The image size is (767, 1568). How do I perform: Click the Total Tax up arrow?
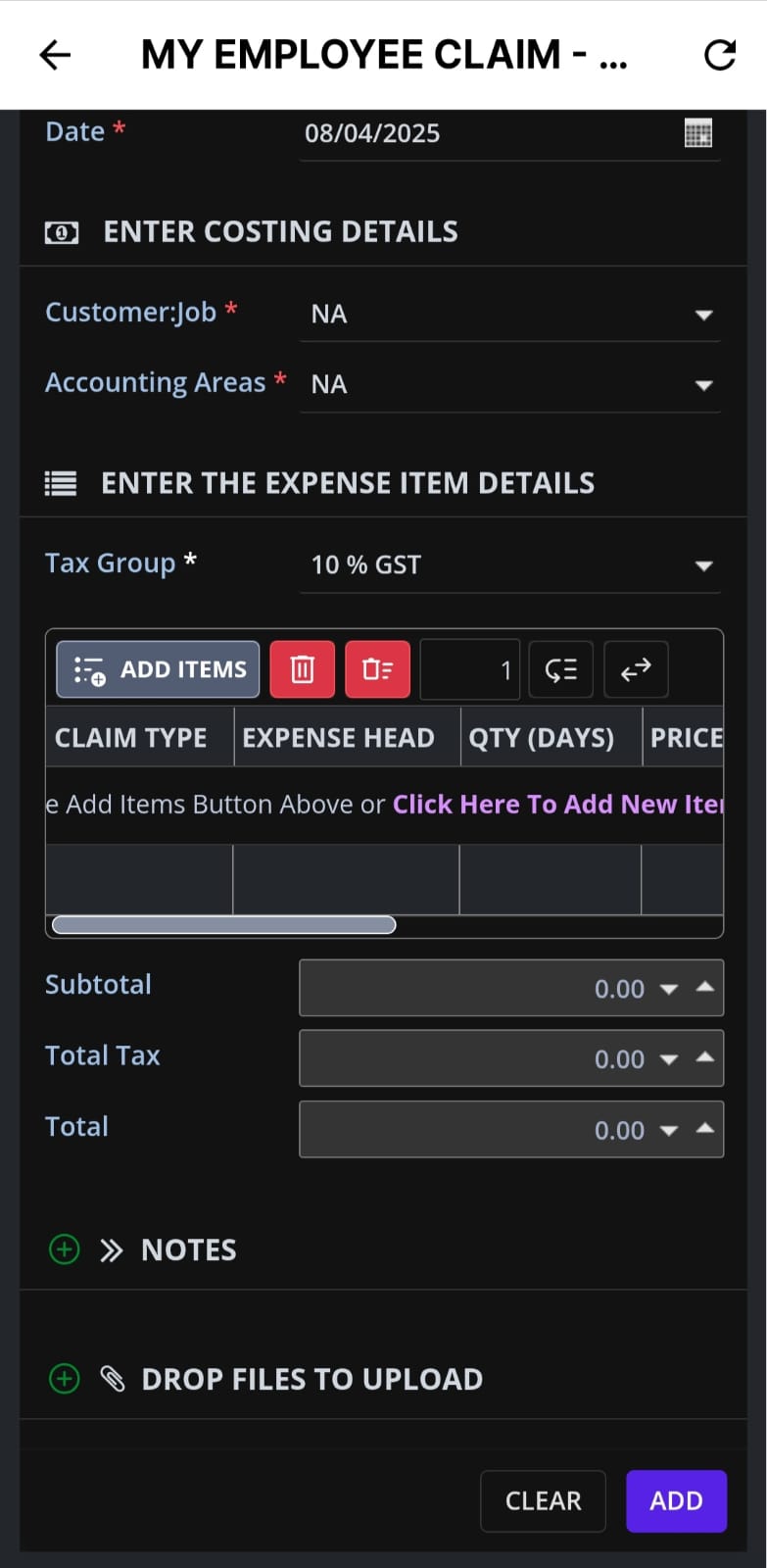pyautogui.click(x=704, y=1056)
